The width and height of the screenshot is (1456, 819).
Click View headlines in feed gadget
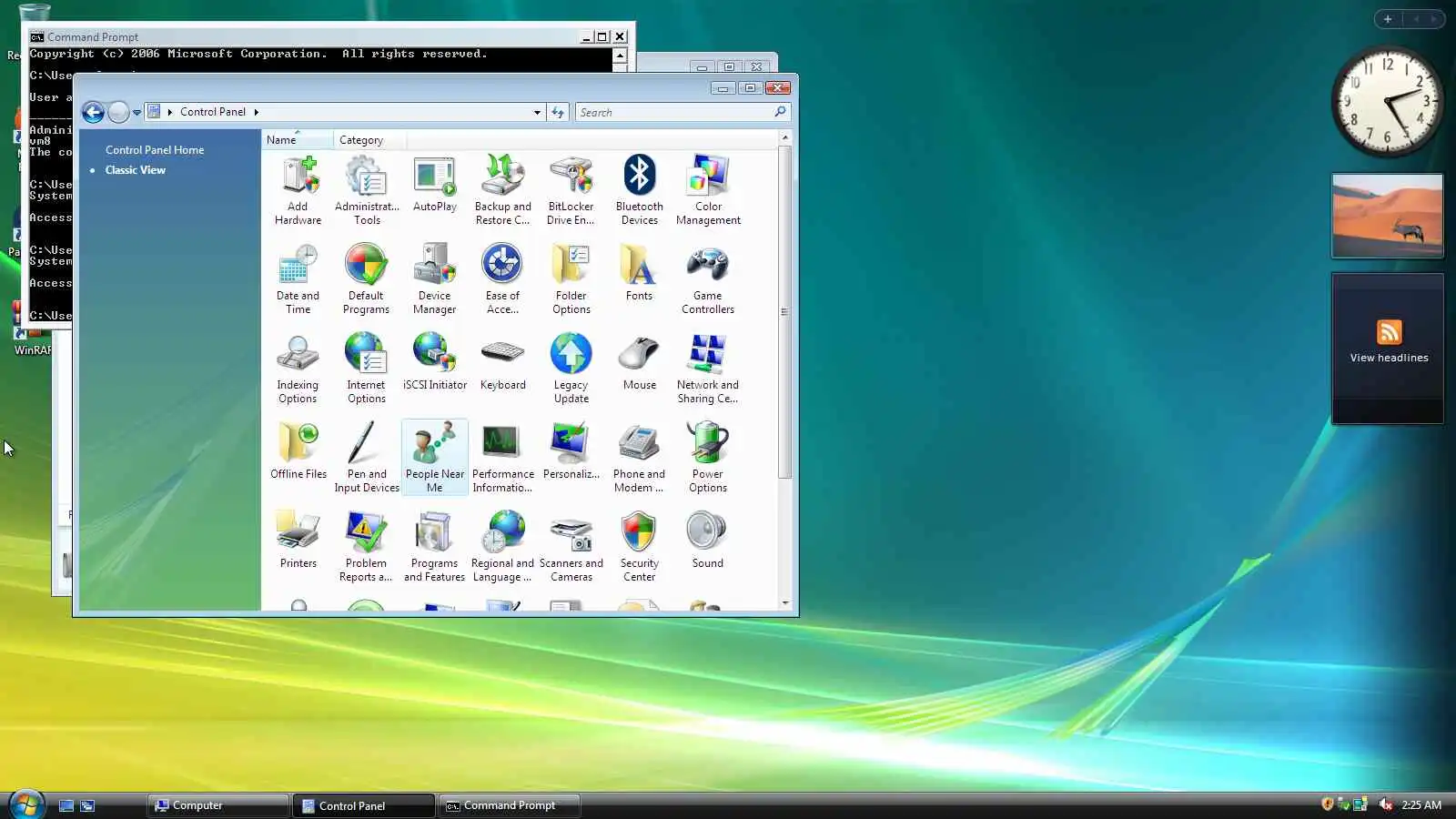1389,358
